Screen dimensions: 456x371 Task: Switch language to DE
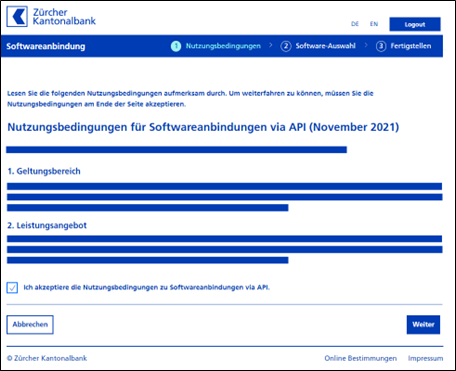(x=355, y=24)
